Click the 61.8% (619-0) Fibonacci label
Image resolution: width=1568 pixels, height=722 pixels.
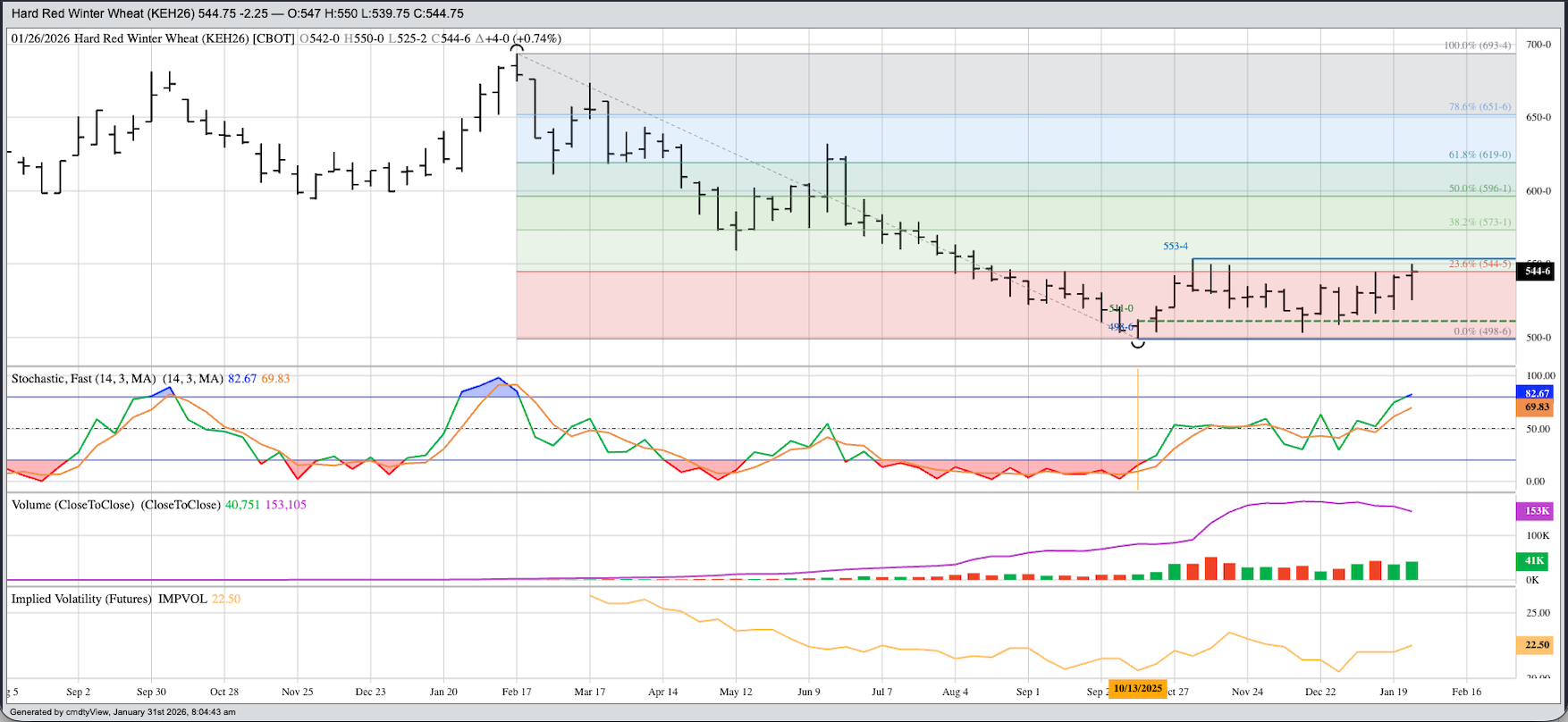tap(1479, 155)
